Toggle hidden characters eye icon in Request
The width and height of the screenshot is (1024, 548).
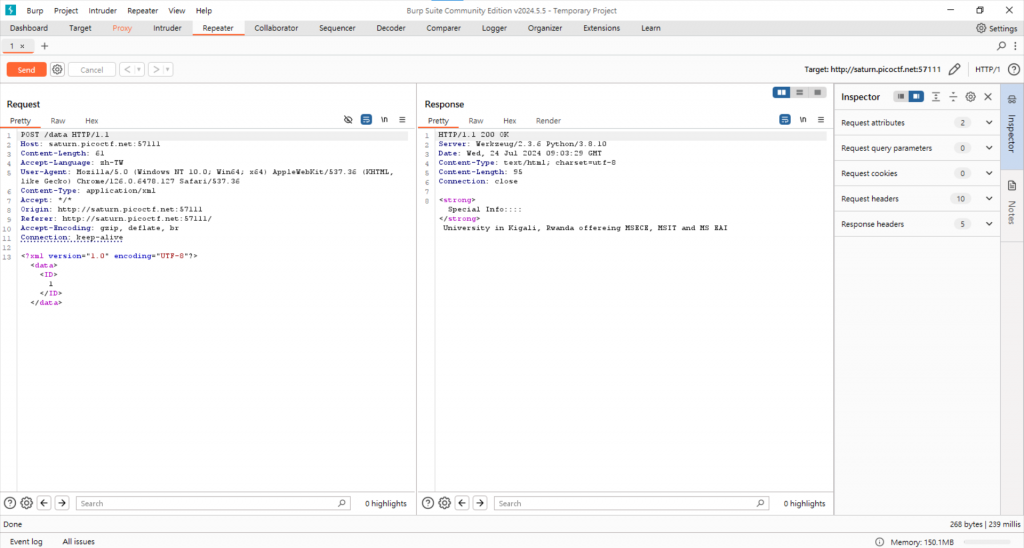[x=348, y=120]
